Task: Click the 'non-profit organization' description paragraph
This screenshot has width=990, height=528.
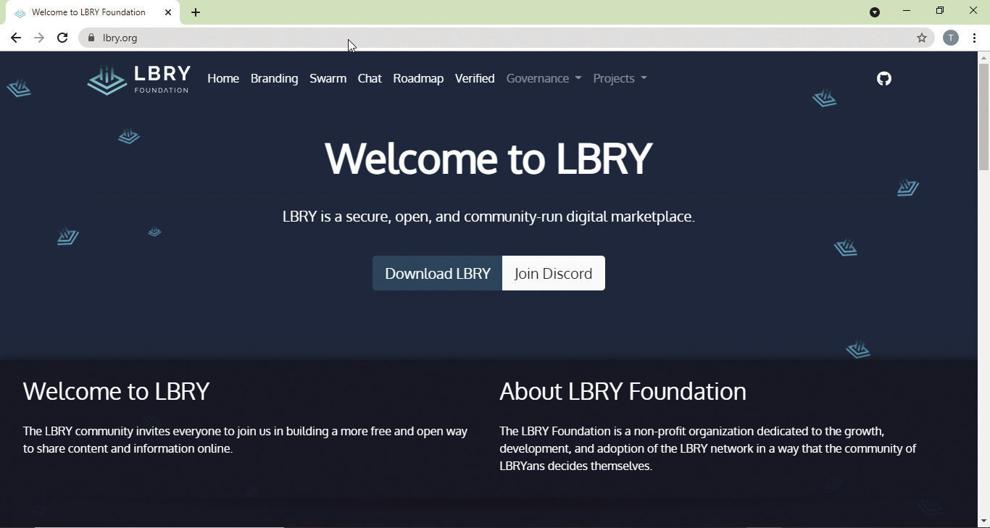Action: click(x=708, y=448)
